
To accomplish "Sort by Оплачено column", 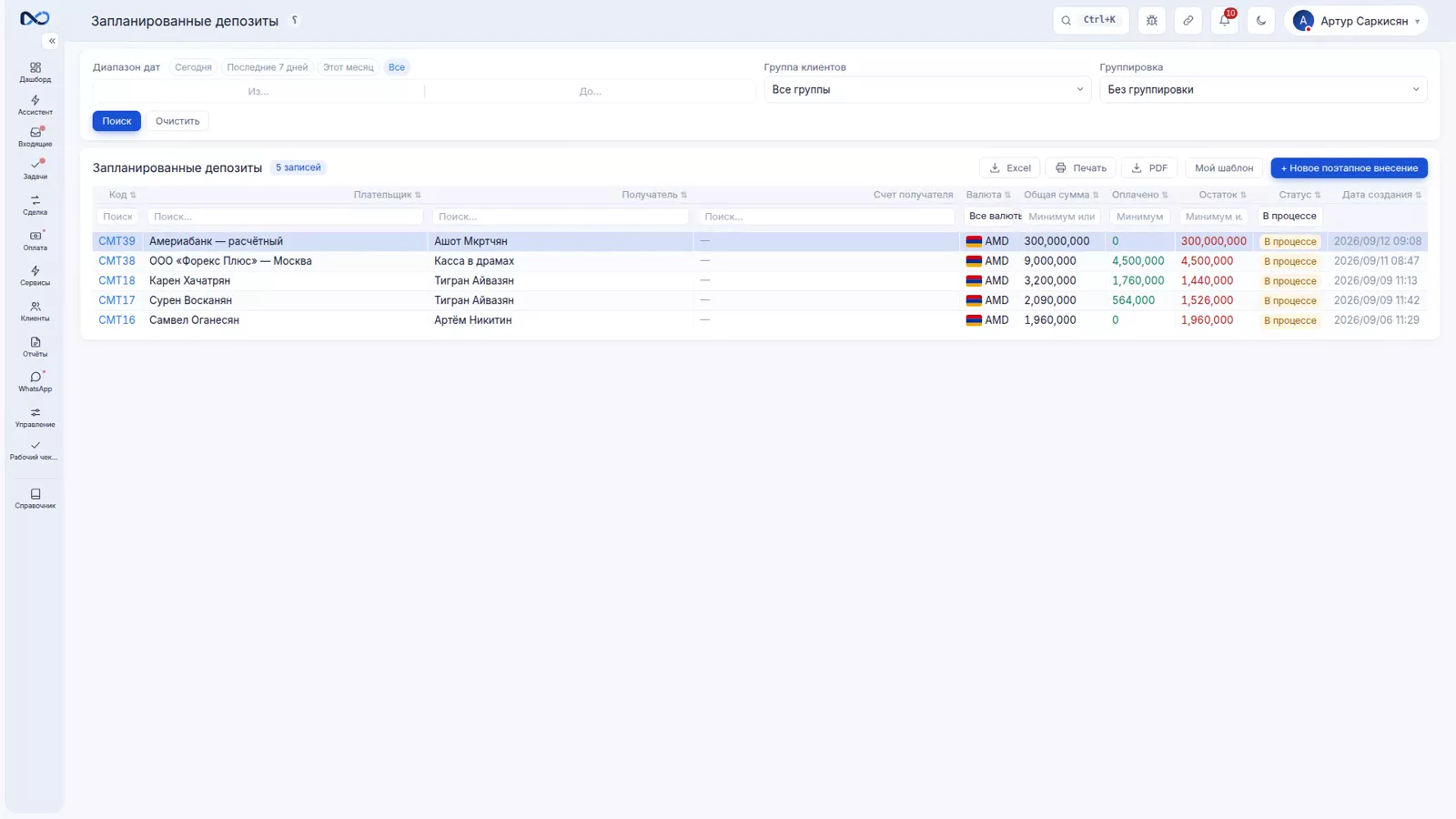I will (x=1139, y=195).
